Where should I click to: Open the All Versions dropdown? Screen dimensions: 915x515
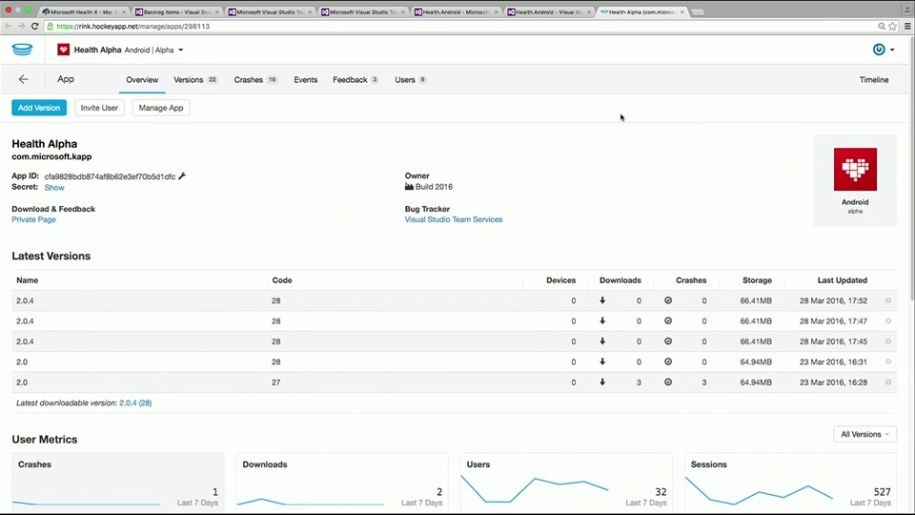pos(865,434)
